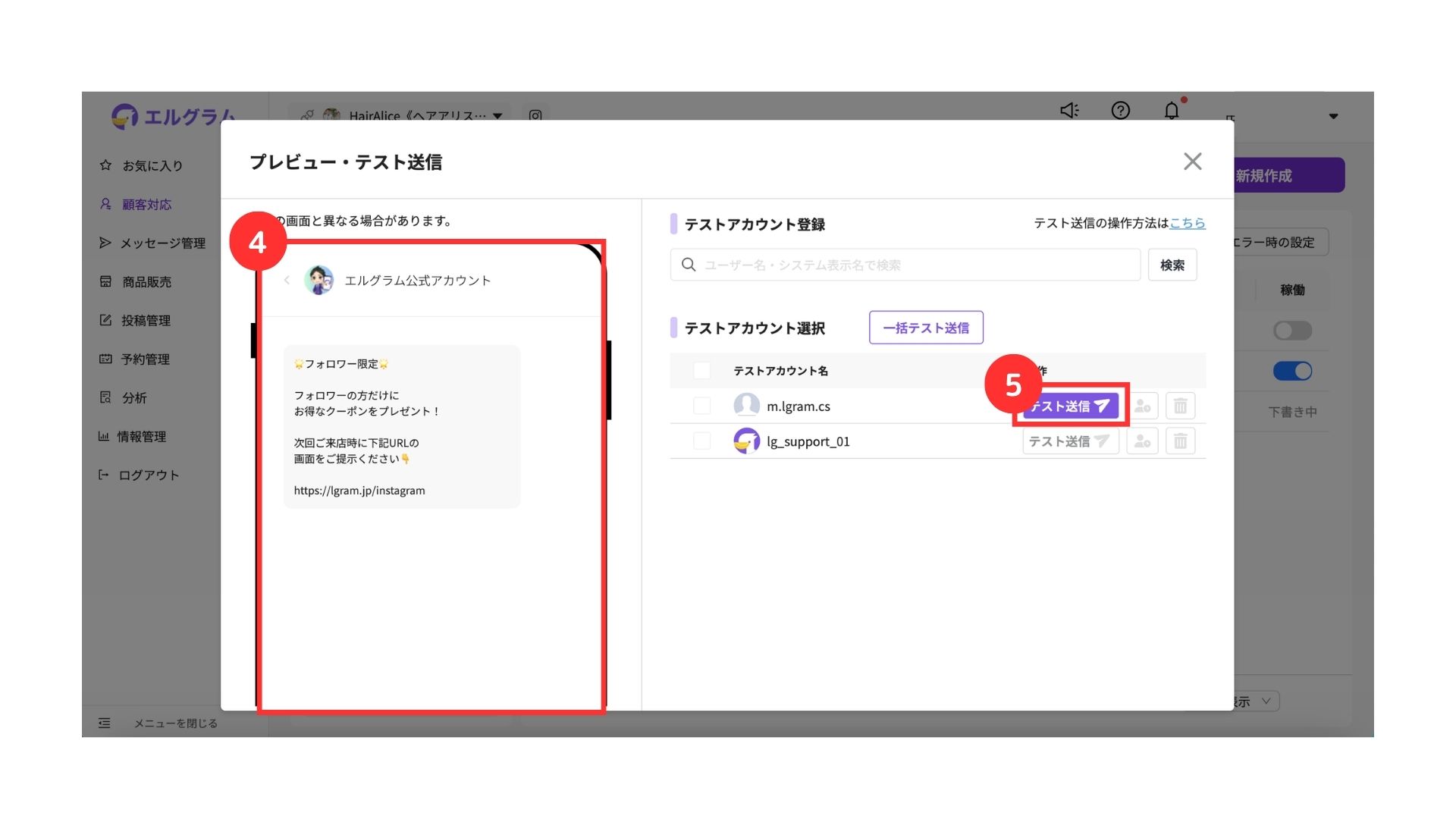The image size is (1456, 819).
Task: Toggle the blue active (稼働) switch
Action: pyautogui.click(x=1292, y=371)
